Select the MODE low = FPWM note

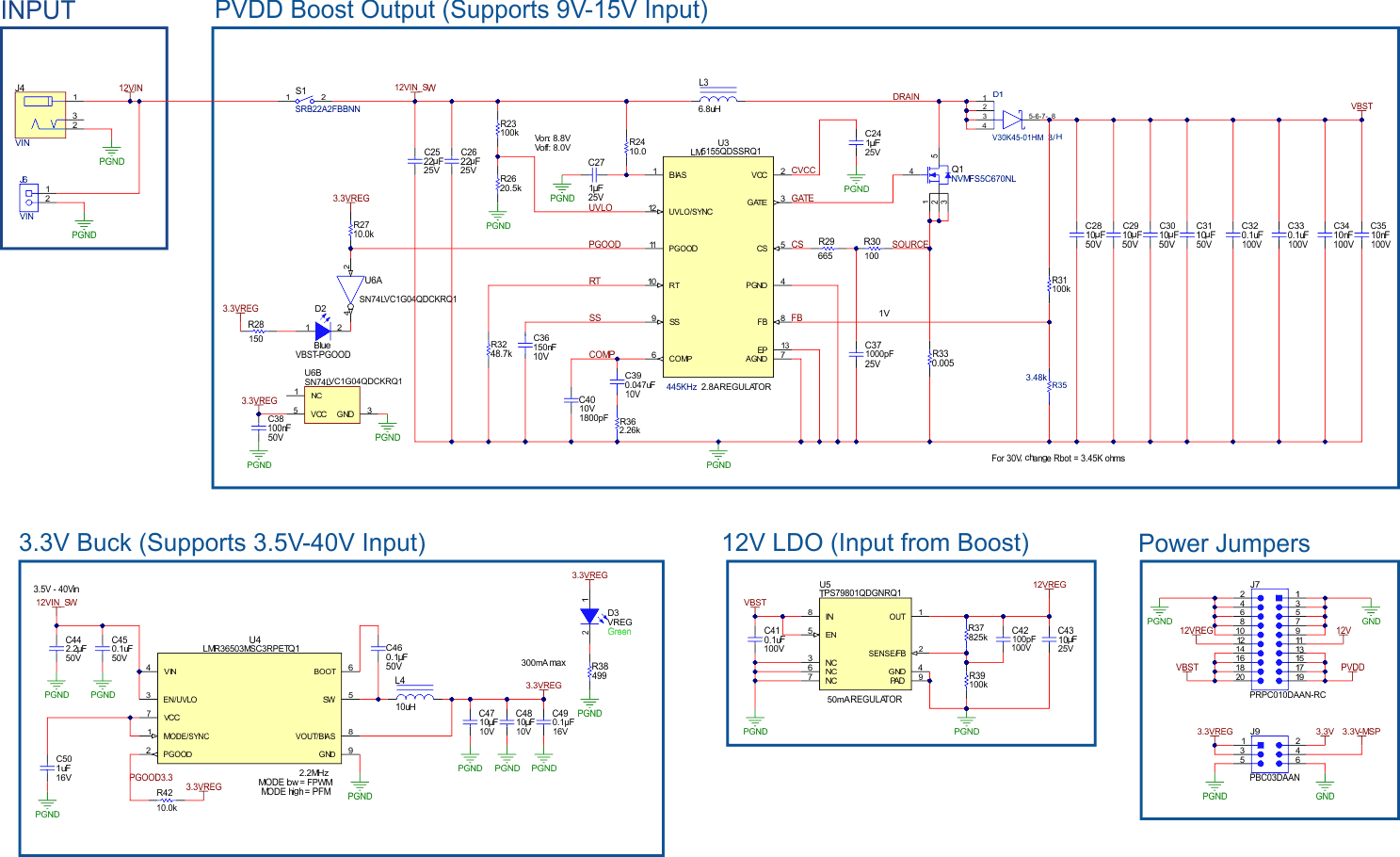[296, 783]
